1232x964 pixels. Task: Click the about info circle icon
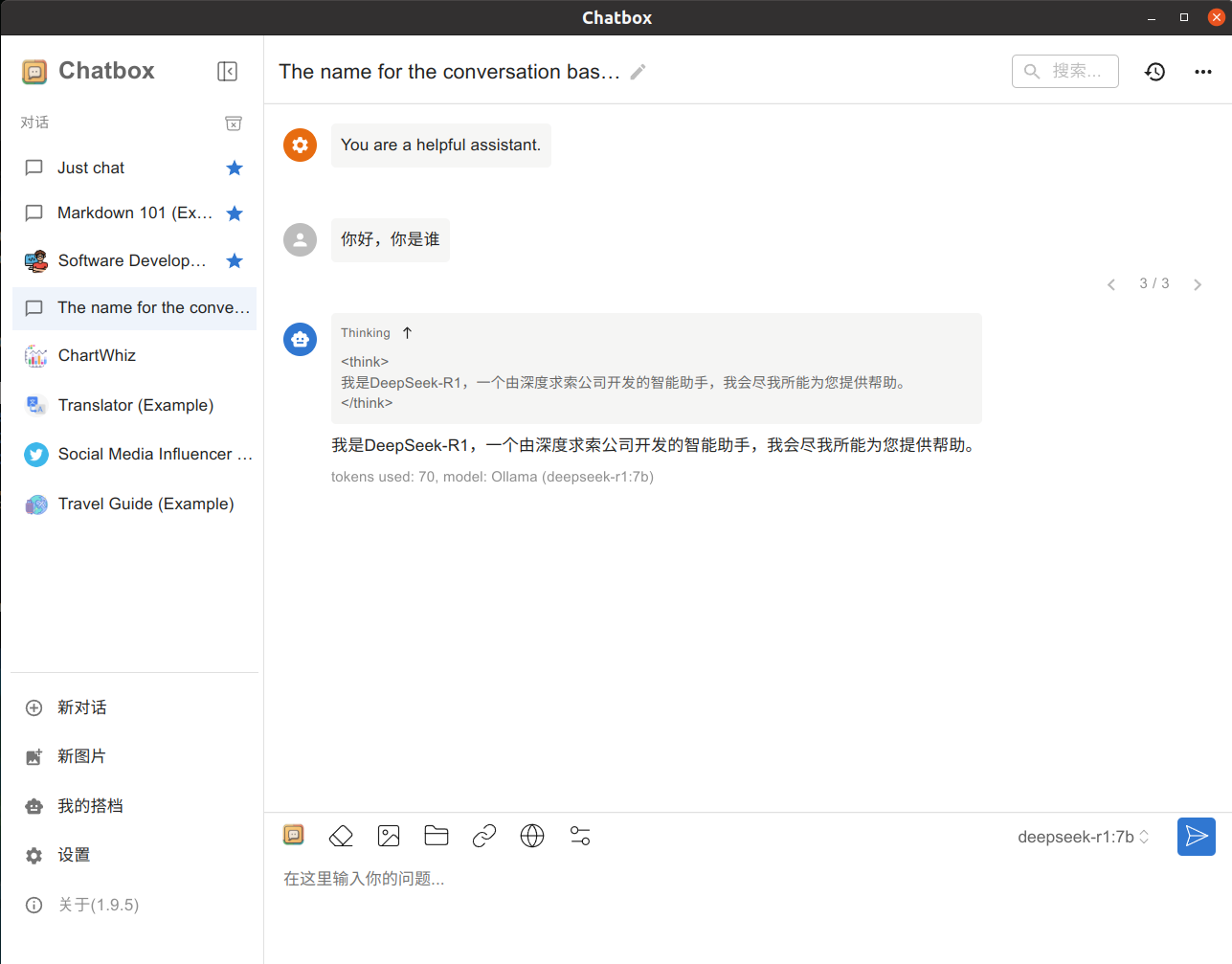tap(34, 905)
